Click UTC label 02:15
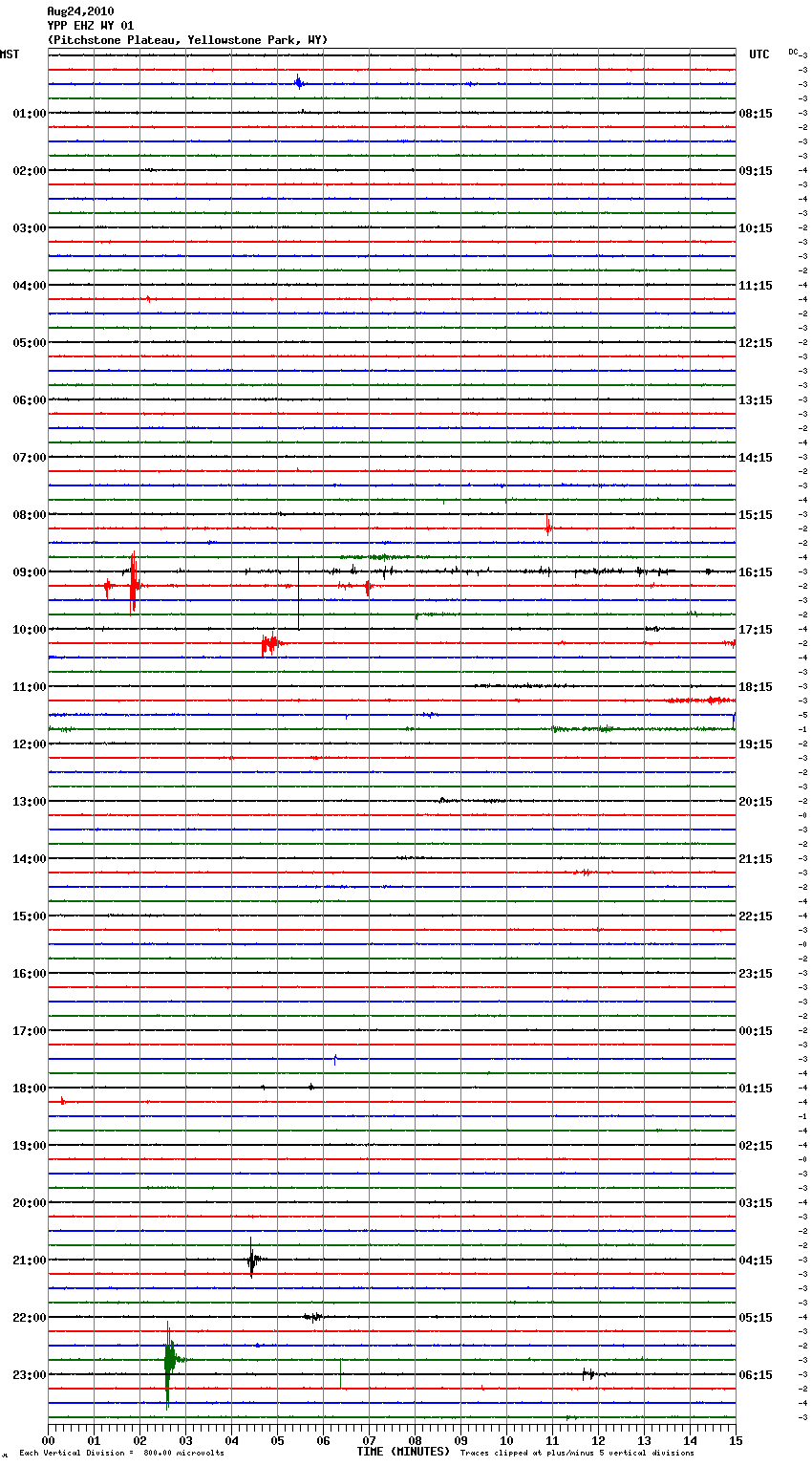 point(756,1146)
